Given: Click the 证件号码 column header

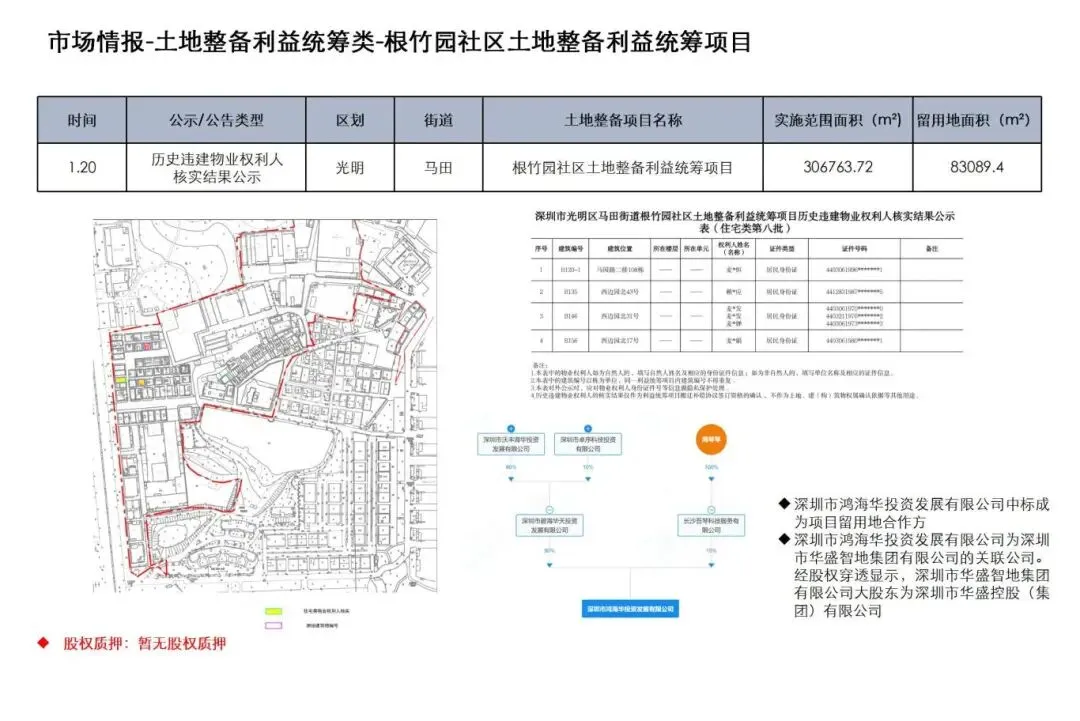Looking at the screenshot, I should 854,249.
